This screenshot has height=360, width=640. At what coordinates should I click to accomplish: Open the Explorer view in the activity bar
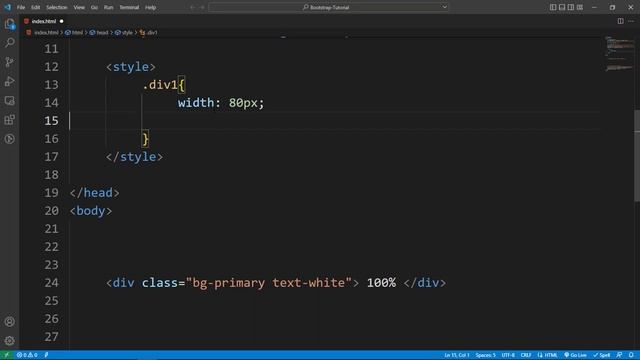click(x=9, y=24)
